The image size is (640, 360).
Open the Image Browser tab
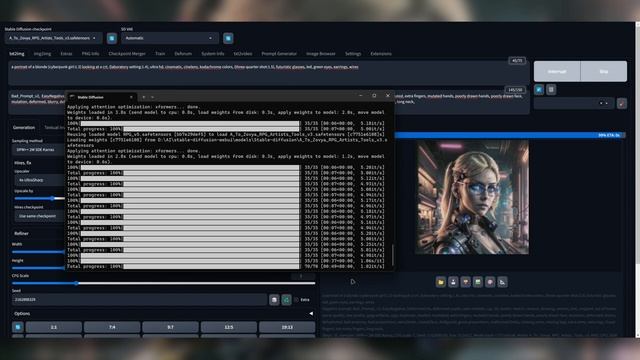point(321,53)
